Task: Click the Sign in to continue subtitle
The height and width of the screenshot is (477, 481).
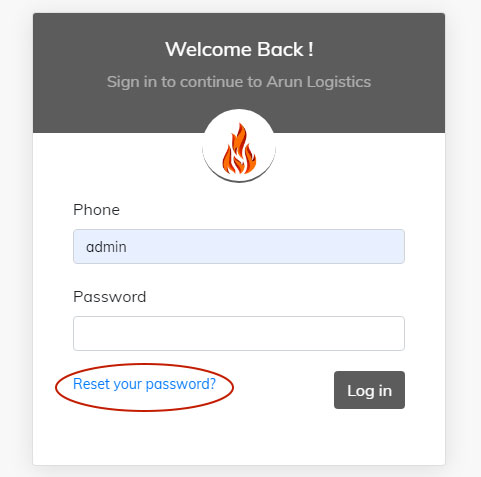Action: coord(239,82)
